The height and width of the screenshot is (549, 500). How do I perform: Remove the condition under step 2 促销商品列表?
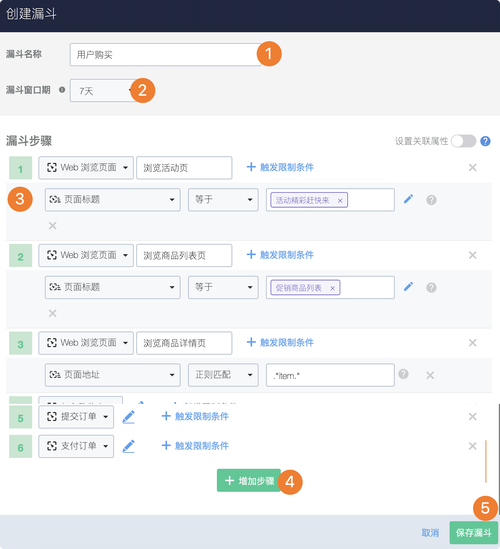(x=53, y=313)
